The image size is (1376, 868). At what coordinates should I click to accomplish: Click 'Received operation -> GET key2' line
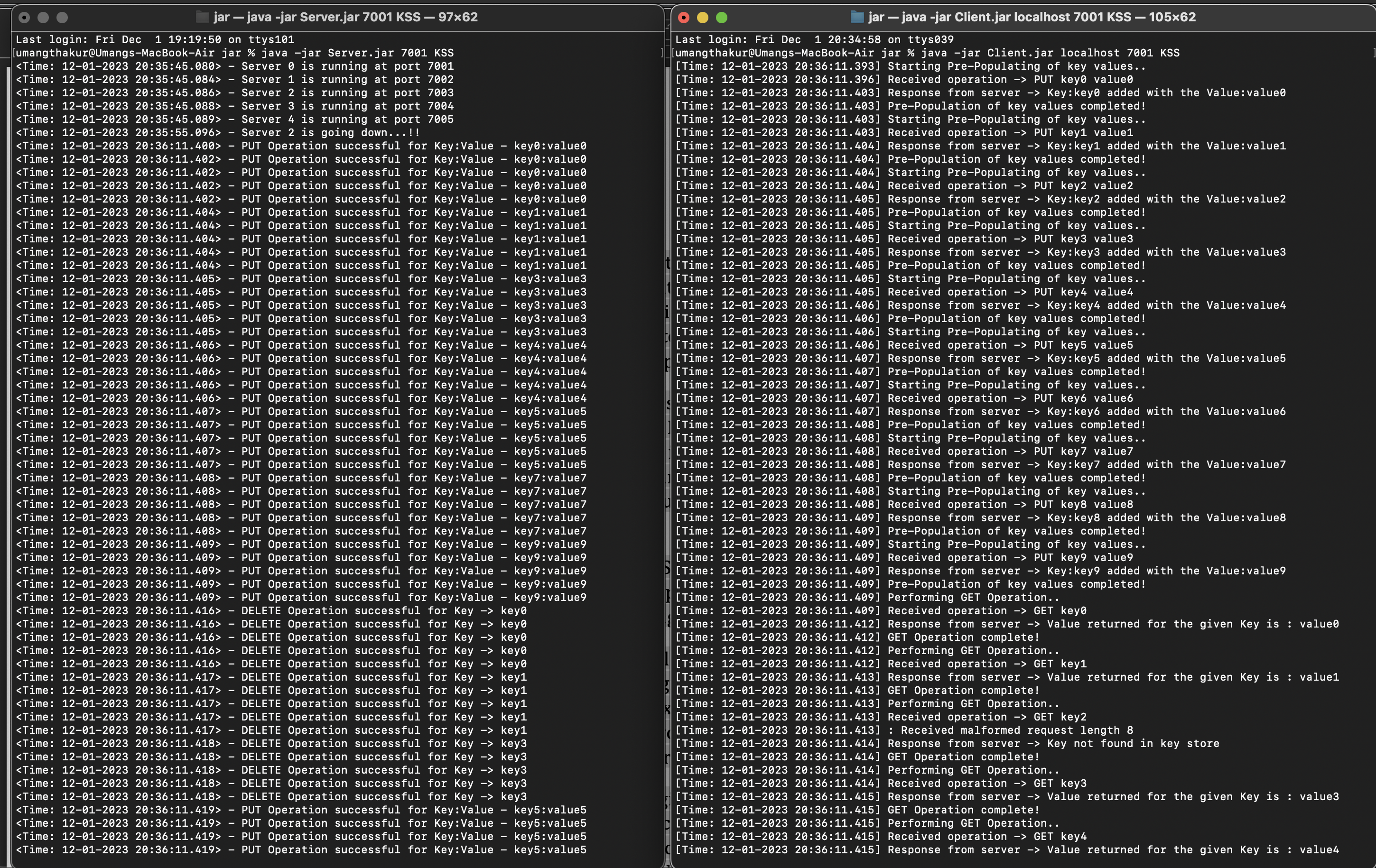pyautogui.click(x=881, y=717)
